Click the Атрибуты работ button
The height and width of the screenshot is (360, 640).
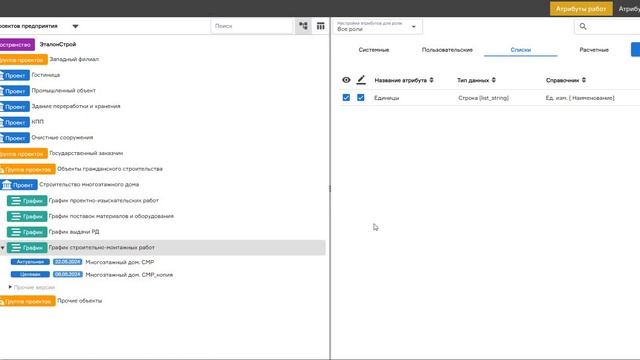pos(581,9)
